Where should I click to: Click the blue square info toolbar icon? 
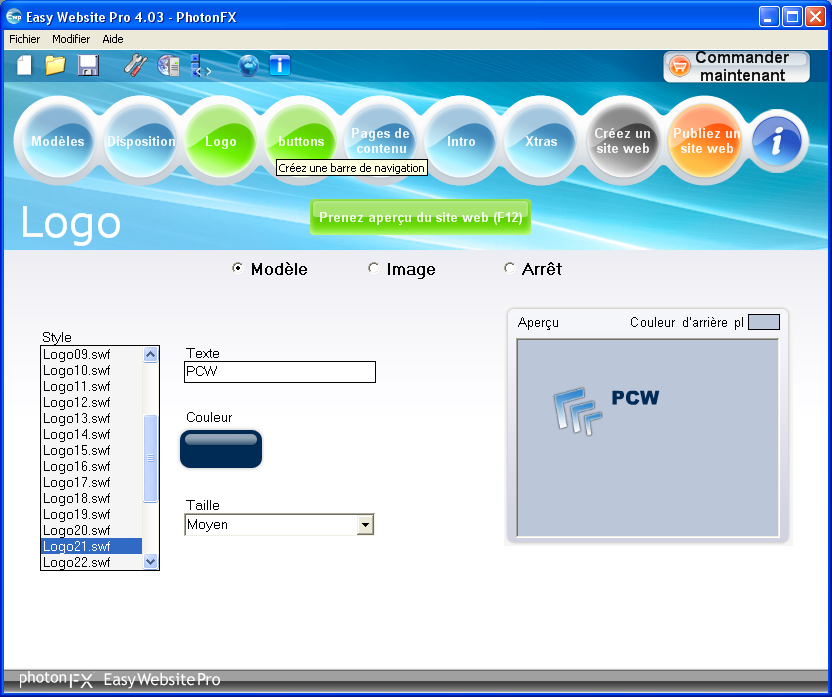280,66
